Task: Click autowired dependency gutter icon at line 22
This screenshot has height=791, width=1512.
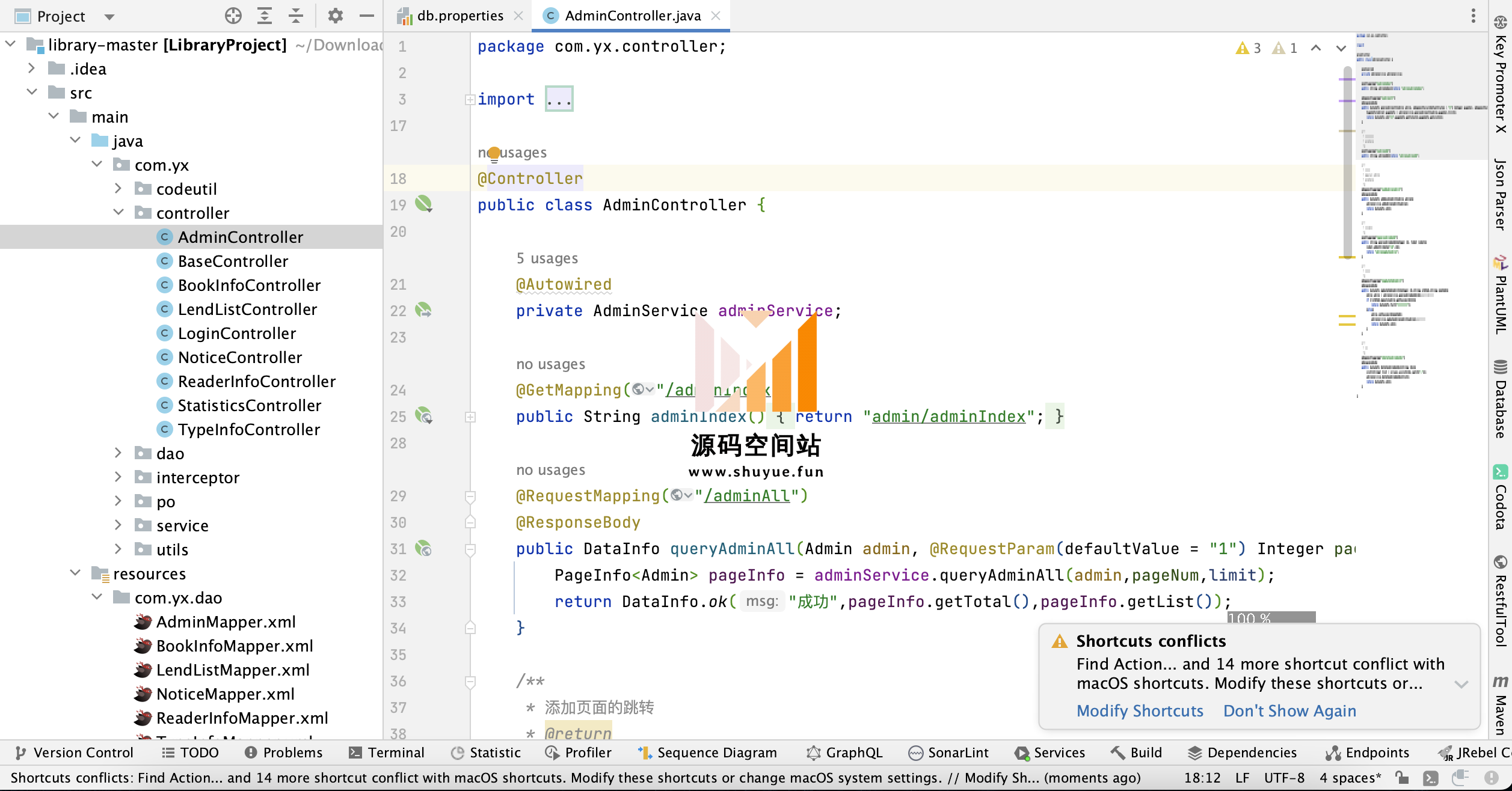Action: pos(423,310)
